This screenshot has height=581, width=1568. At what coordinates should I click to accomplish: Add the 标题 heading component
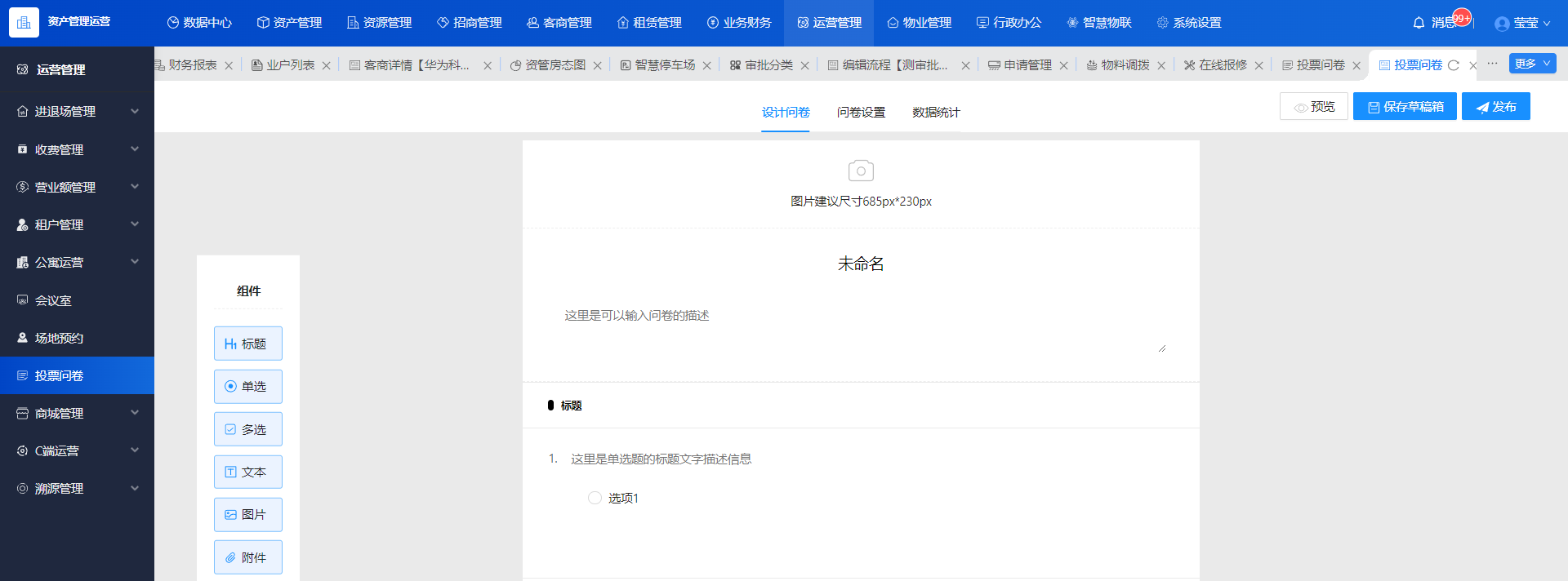click(x=248, y=344)
